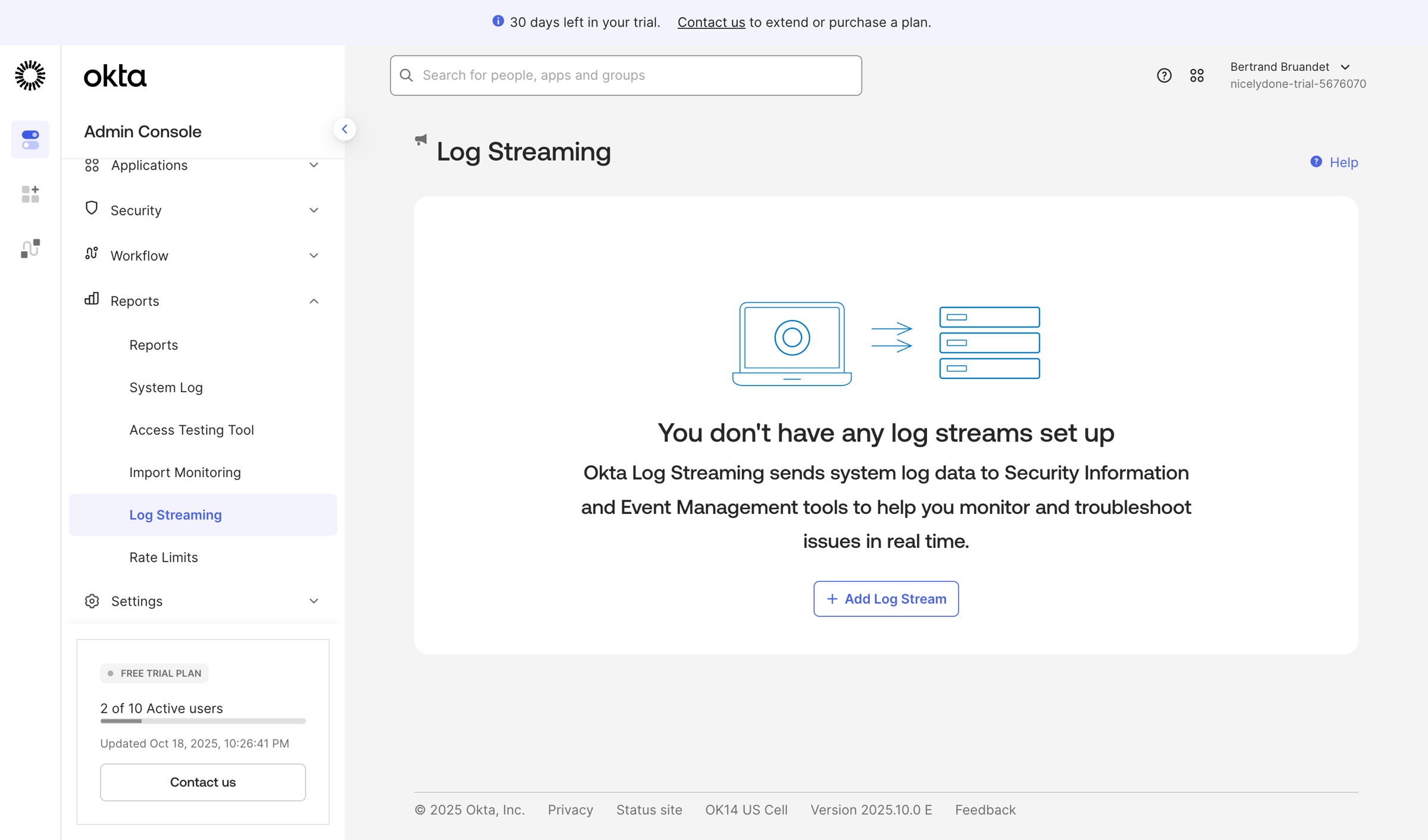Open the apps-plus icon in left rail

(x=30, y=194)
